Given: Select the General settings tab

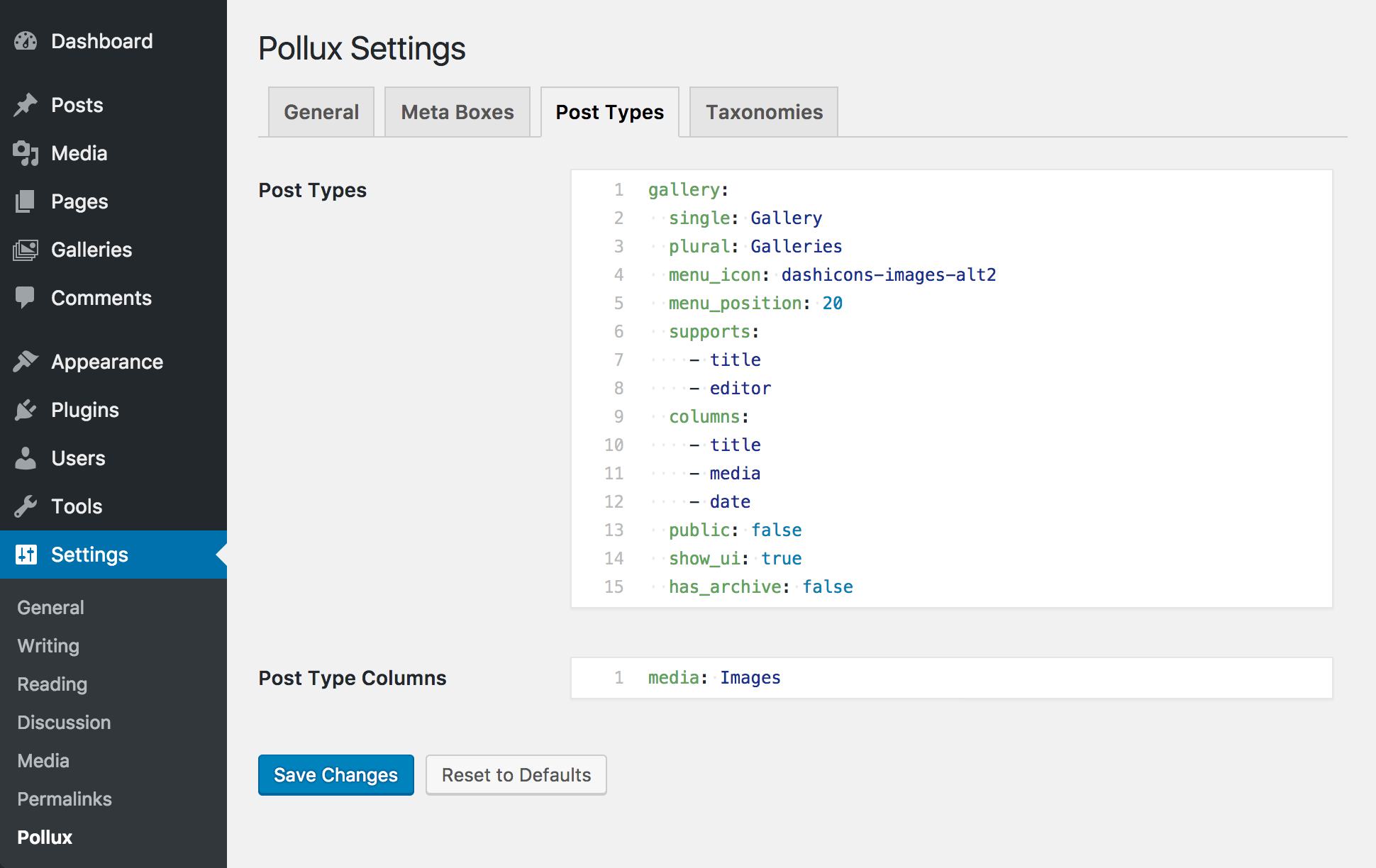Looking at the screenshot, I should [321, 112].
